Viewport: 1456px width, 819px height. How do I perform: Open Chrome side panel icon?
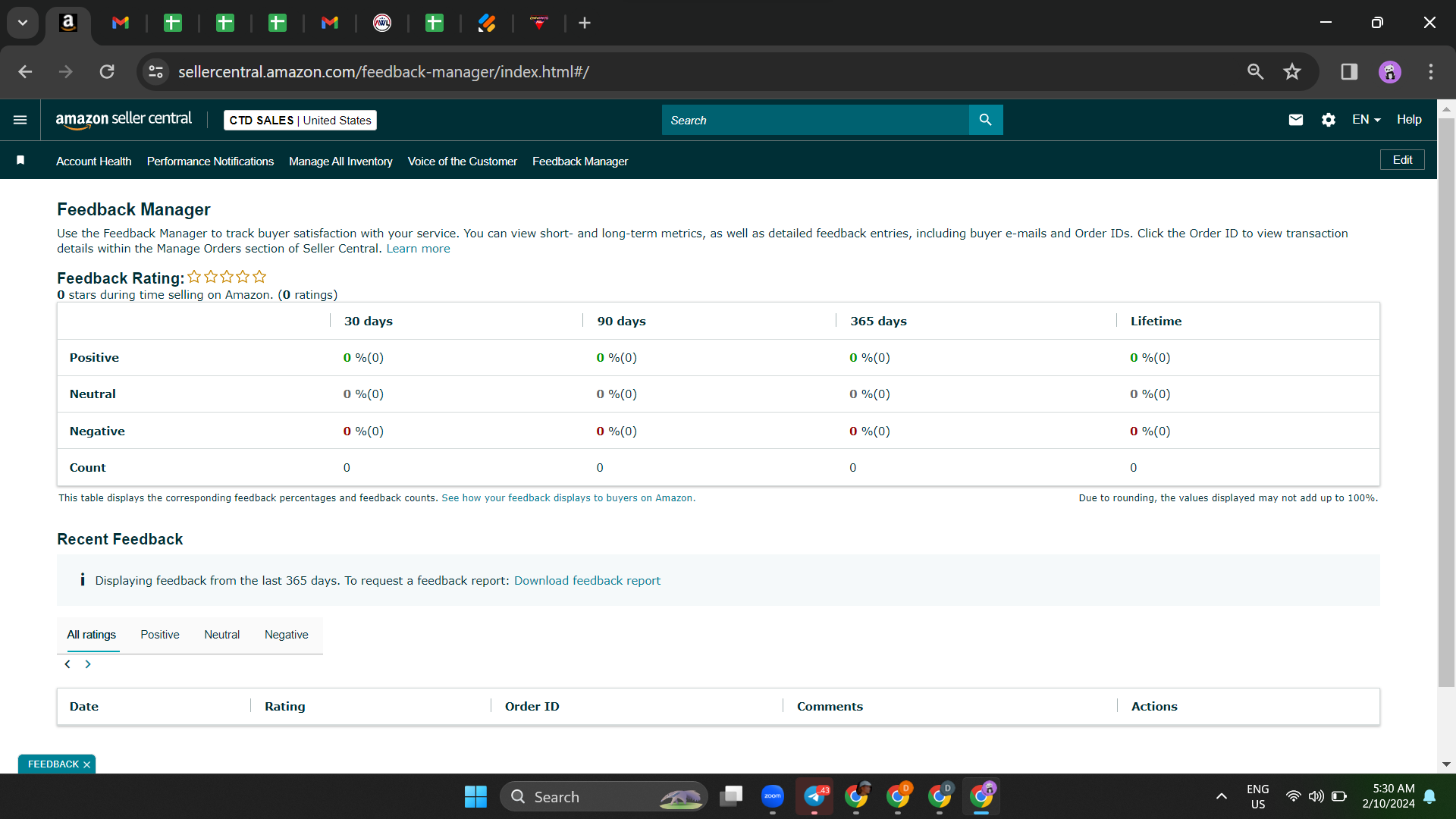tap(1349, 72)
